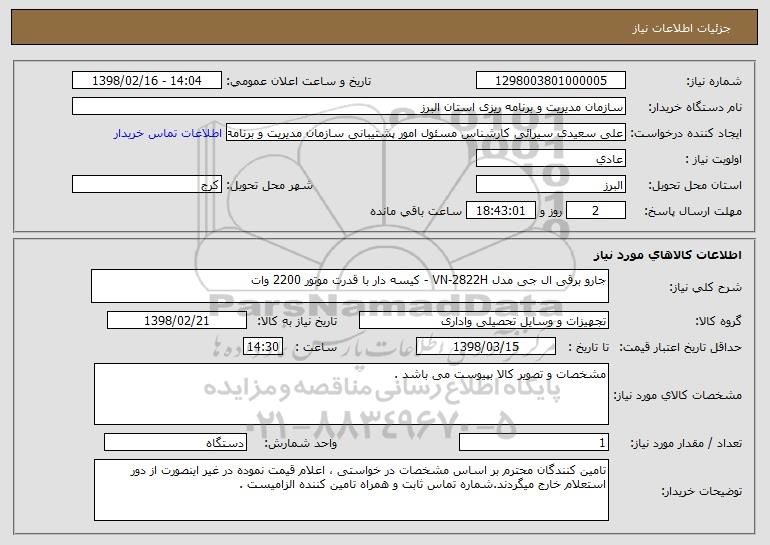Image resolution: width=770 pixels, height=545 pixels.
Task: Select the label 'استان محل تحویل:'
Action: [x=695, y=185]
